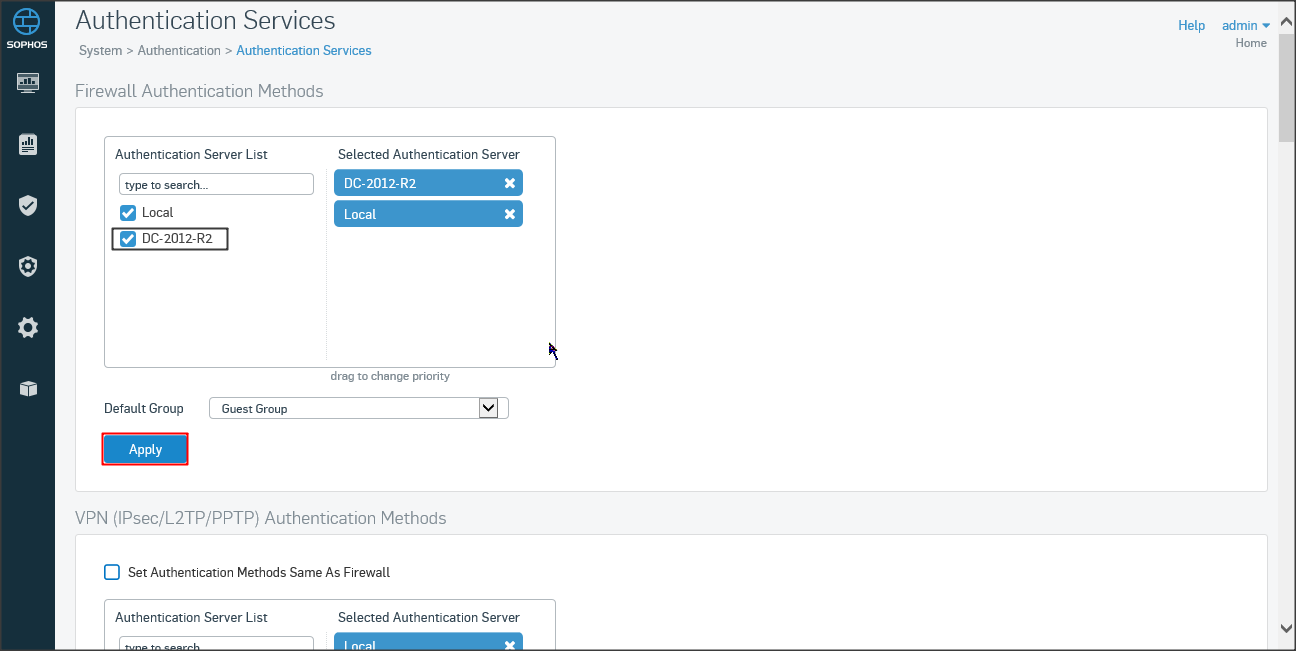
Task: Expand the admin user menu
Action: point(1245,25)
